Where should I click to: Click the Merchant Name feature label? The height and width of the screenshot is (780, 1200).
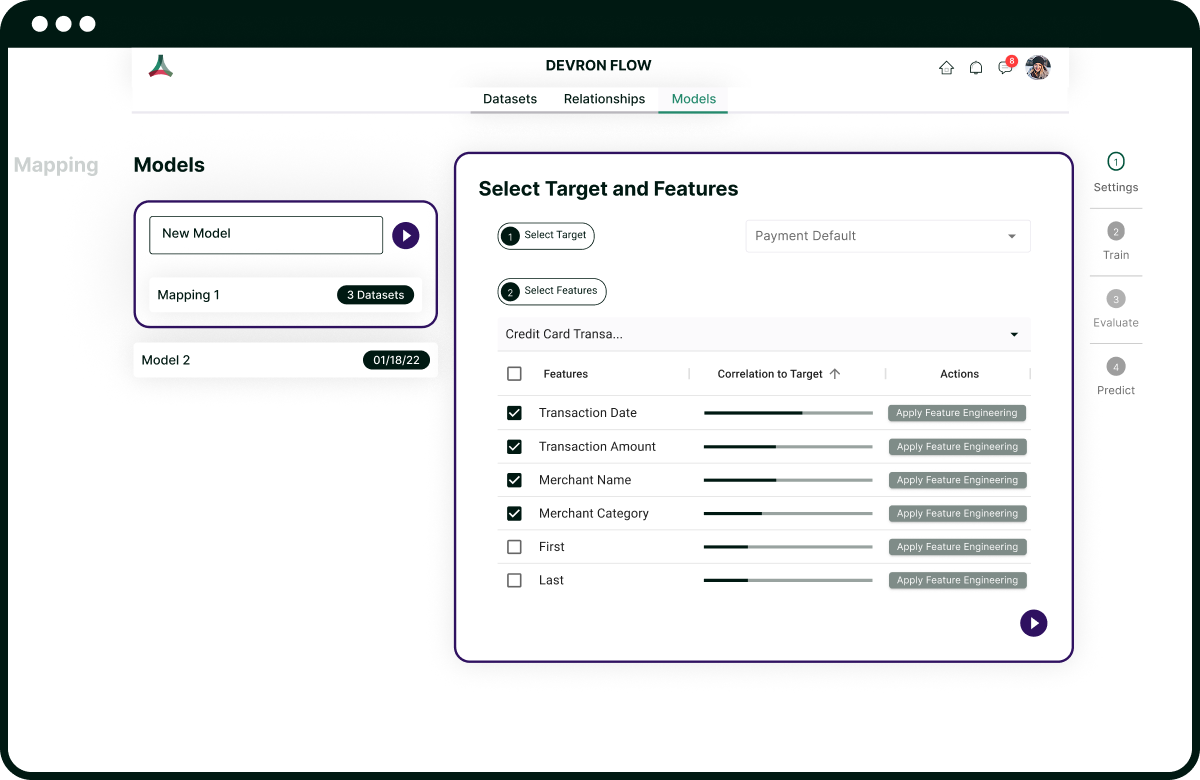click(585, 480)
